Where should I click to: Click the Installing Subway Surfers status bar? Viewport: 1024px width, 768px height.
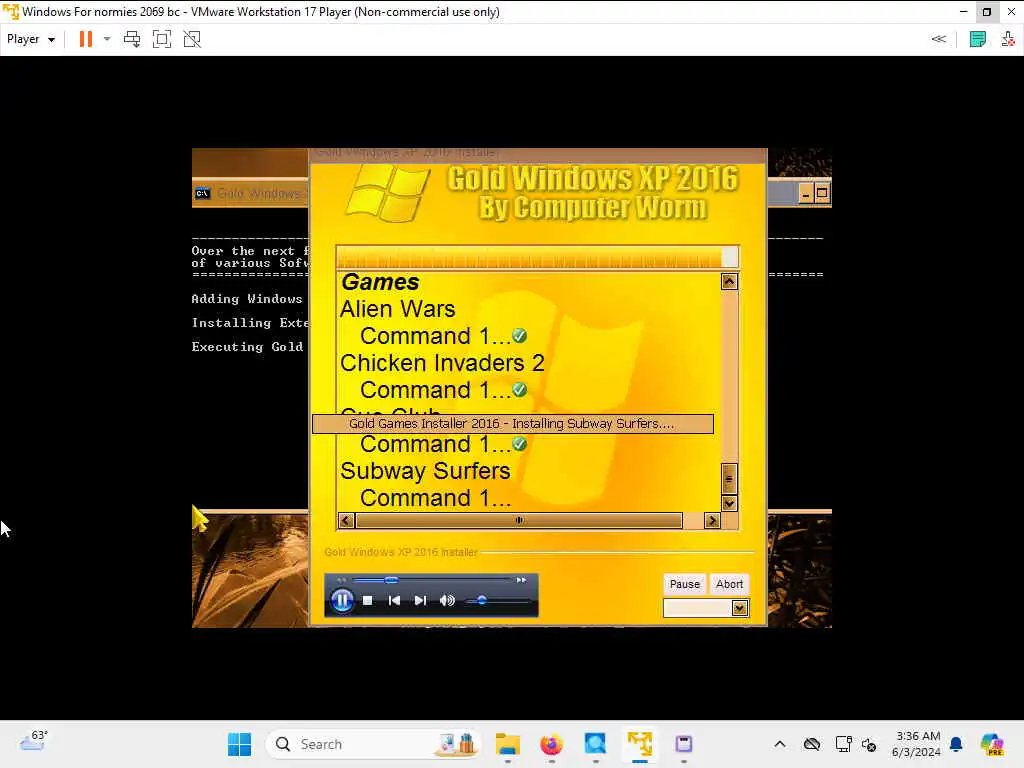pyautogui.click(x=513, y=424)
